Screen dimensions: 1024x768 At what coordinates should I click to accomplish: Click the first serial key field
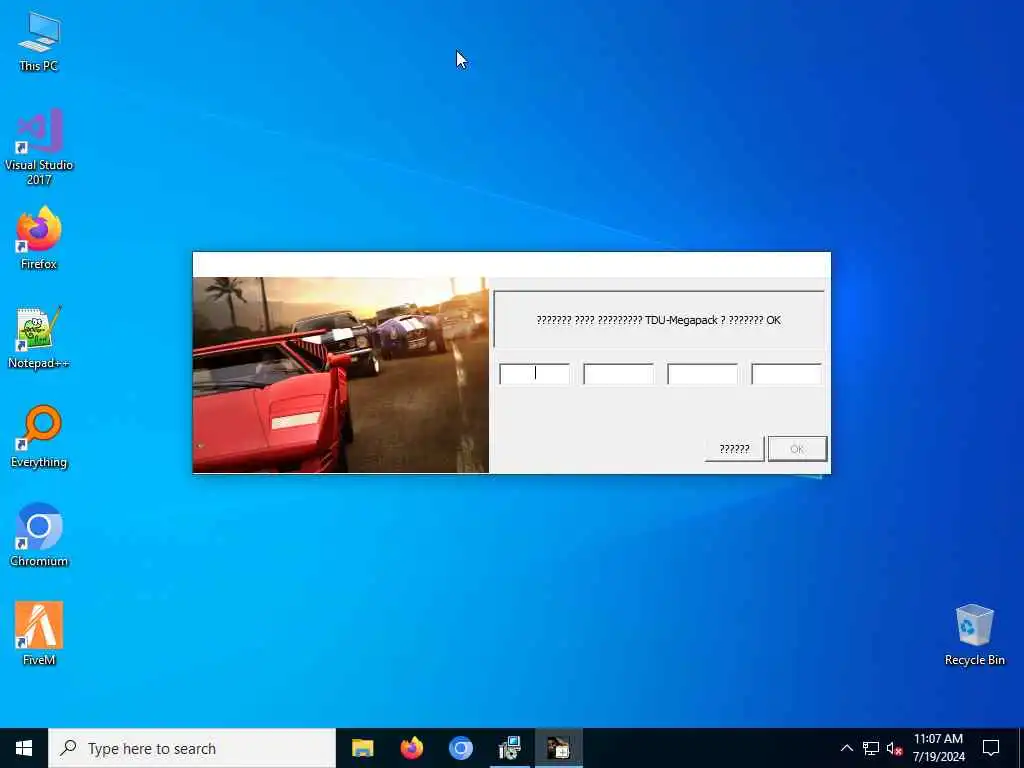pyautogui.click(x=534, y=374)
